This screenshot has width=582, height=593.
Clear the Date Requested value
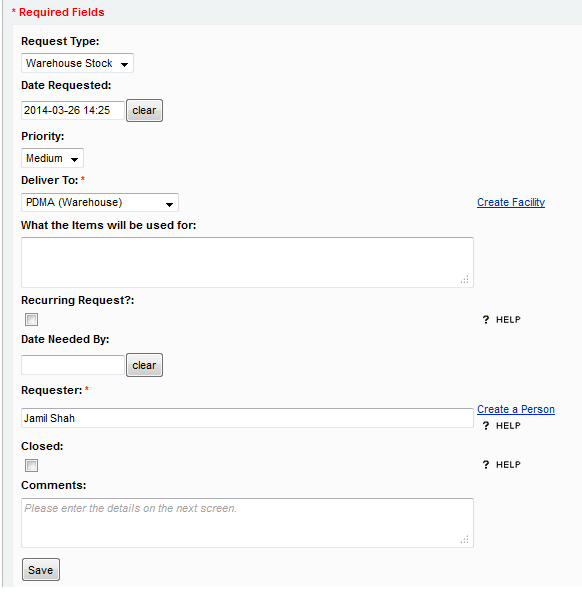[x=144, y=110]
